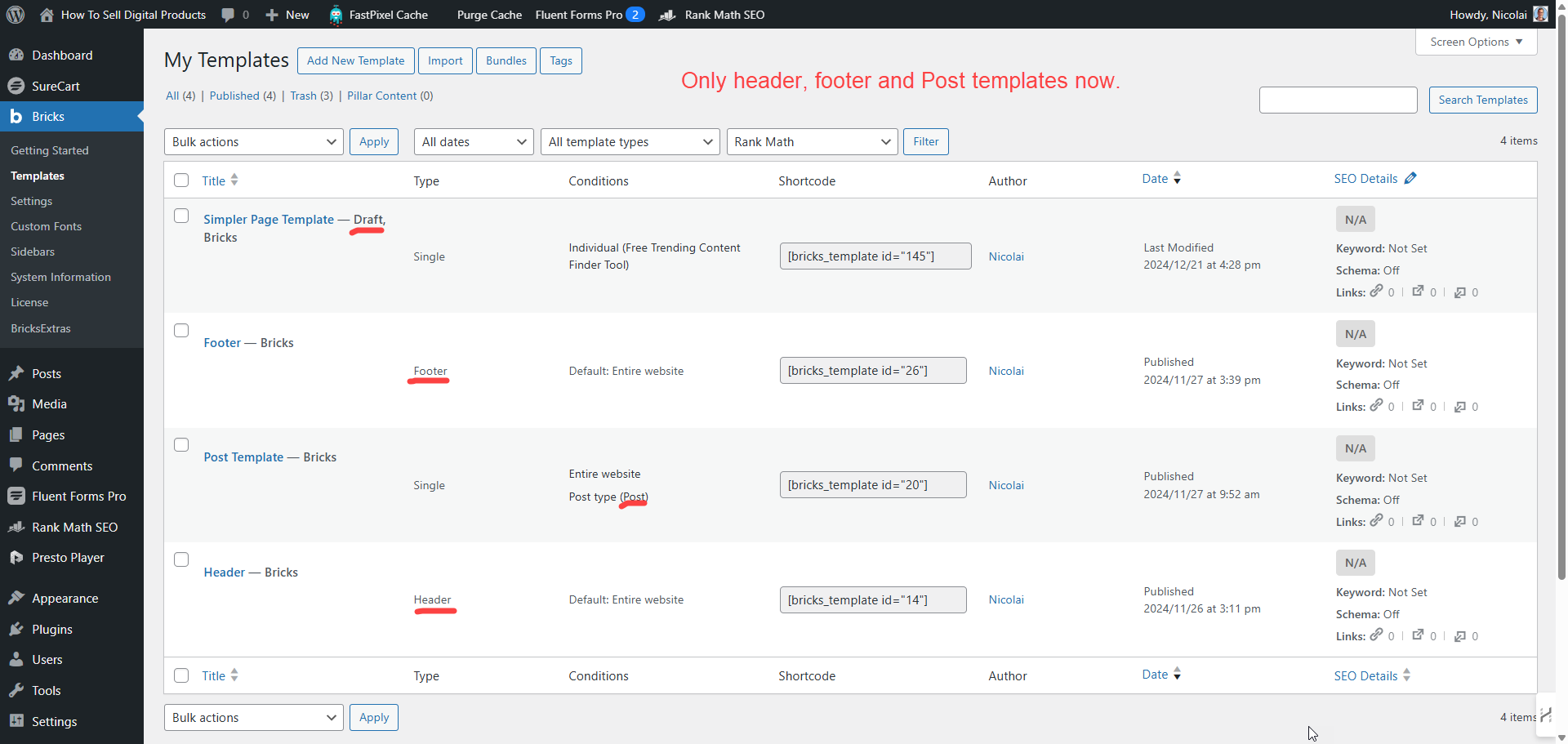Open System Information submenu item
Image resolution: width=1568 pixels, height=744 pixels.
click(x=61, y=277)
